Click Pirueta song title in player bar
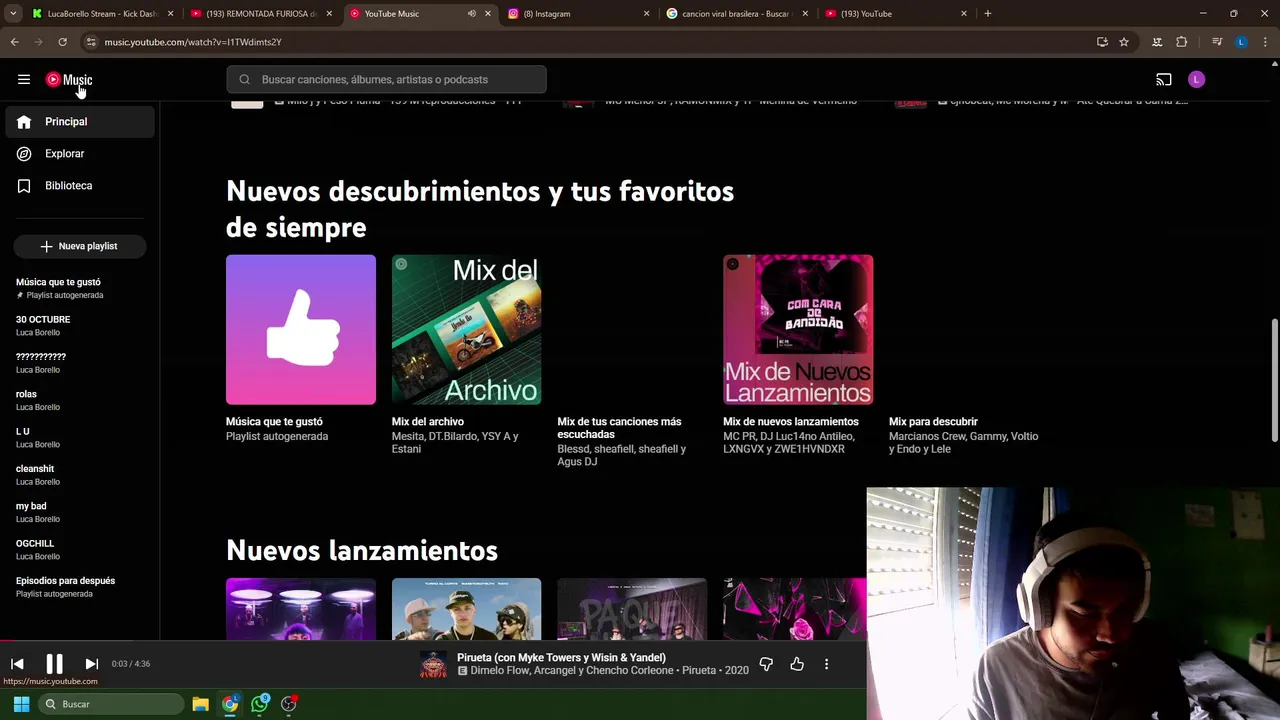This screenshot has width=1280, height=720. [x=561, y=658]
